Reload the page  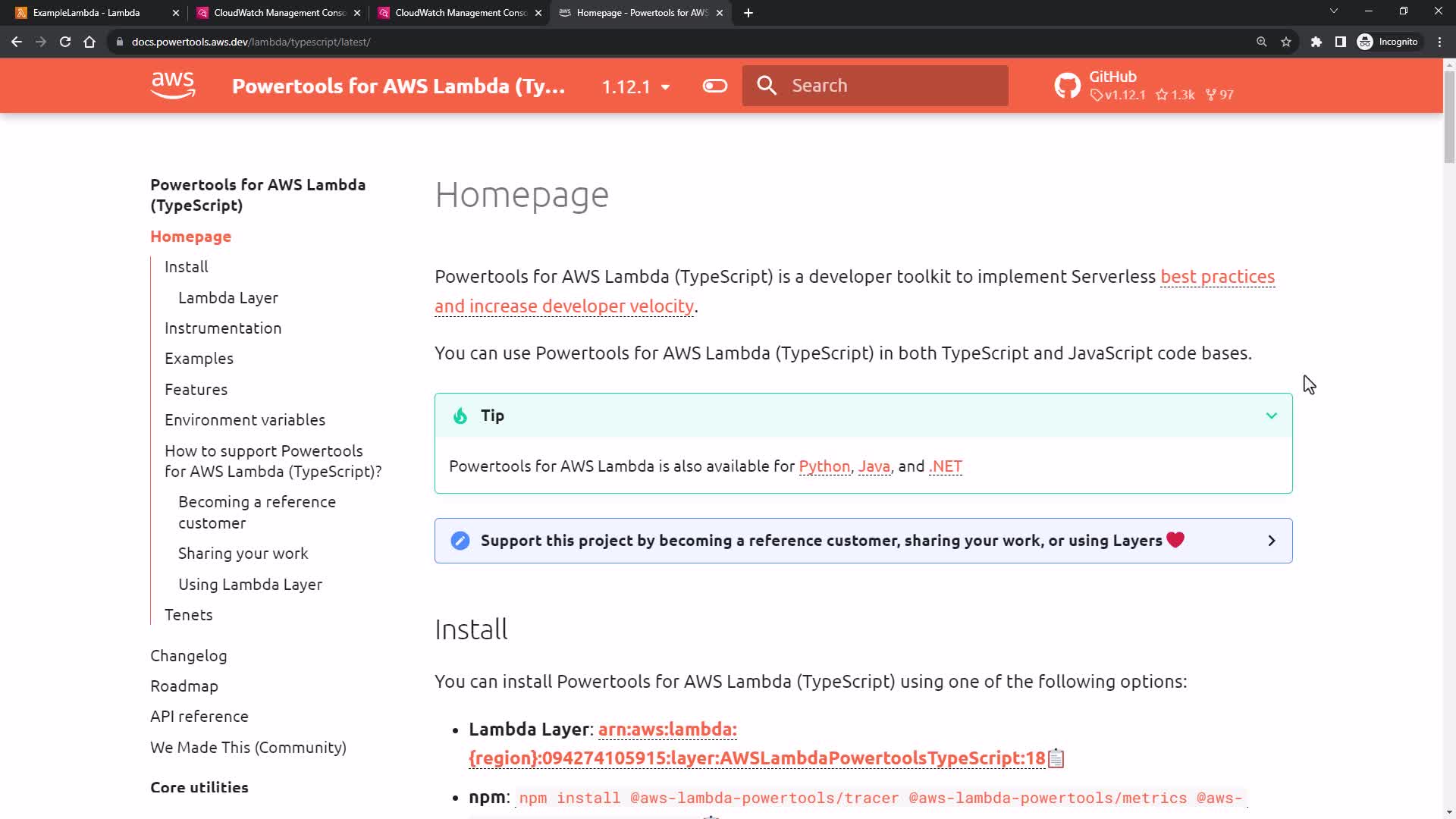pos(65,42)
